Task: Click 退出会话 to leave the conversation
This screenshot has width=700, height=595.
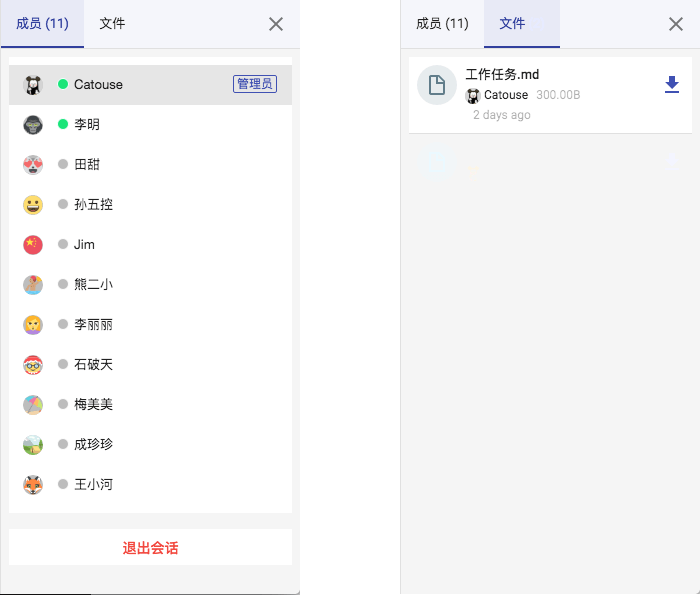Action: pos(150,548)
